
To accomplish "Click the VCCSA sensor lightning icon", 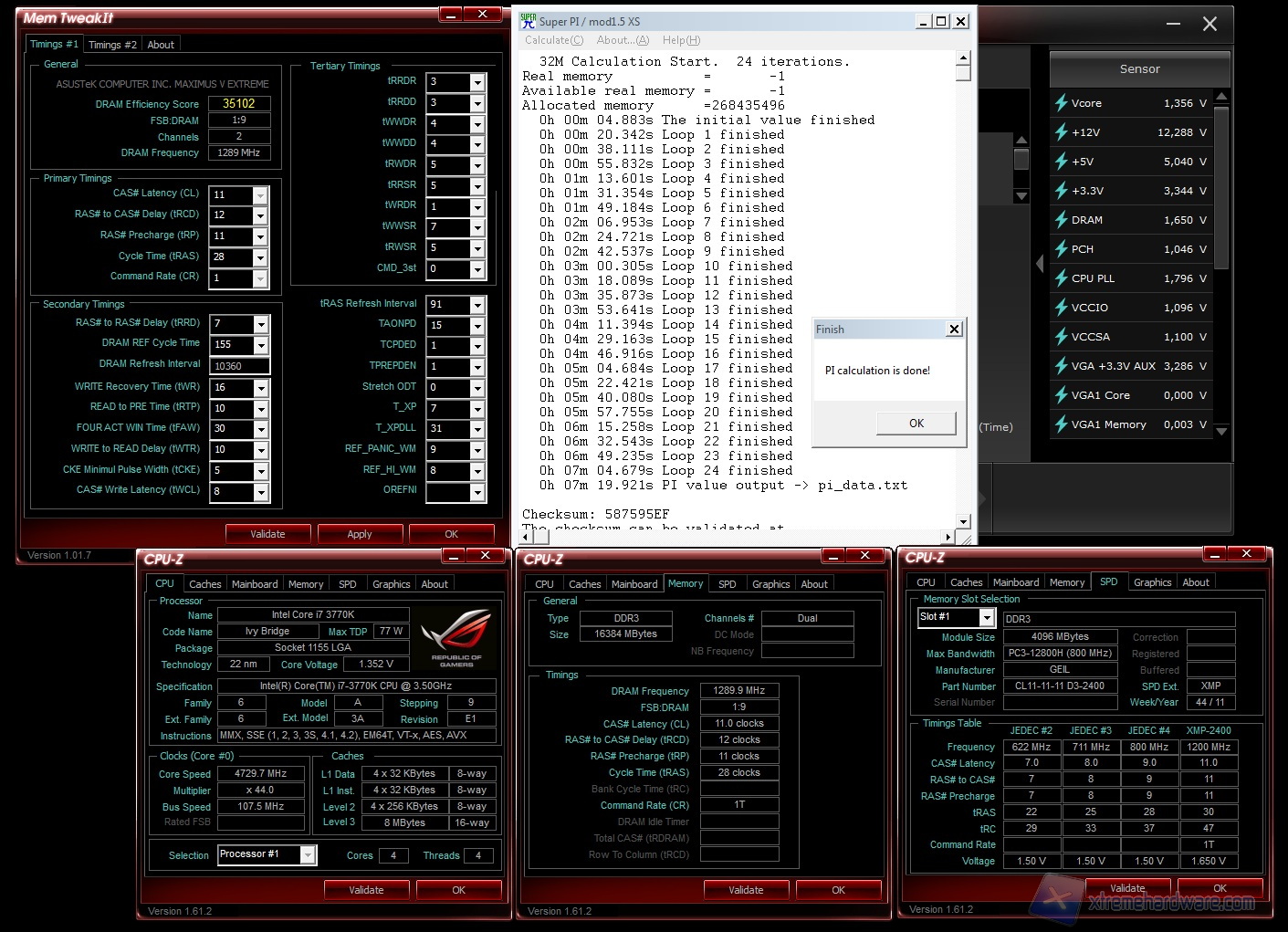I will [x=1061, y=337].
